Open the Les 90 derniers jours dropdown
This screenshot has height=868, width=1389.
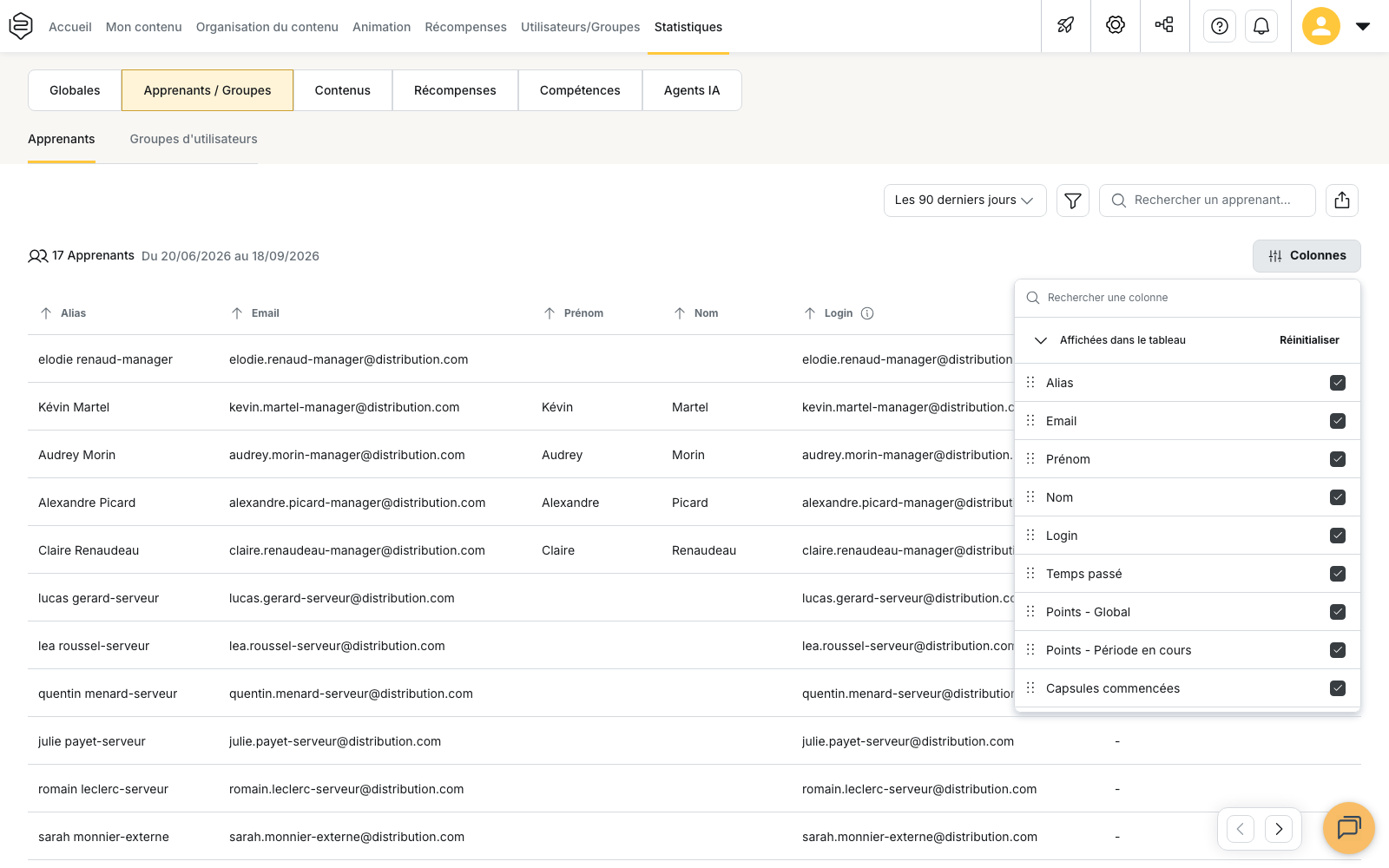click(964, 201)
